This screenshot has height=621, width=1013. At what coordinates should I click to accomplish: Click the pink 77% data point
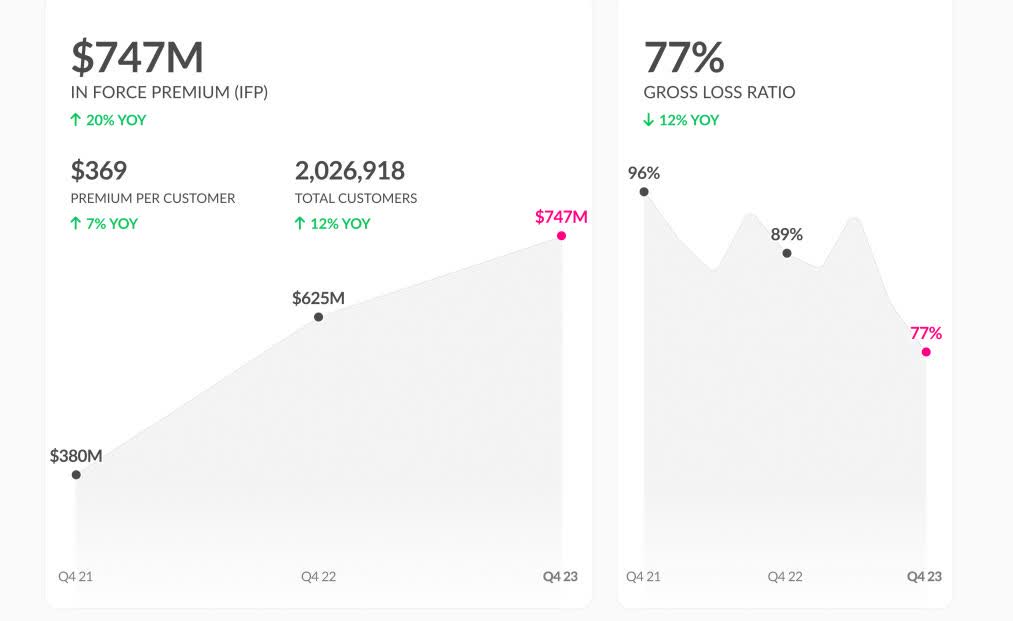(x=926, y=352)
